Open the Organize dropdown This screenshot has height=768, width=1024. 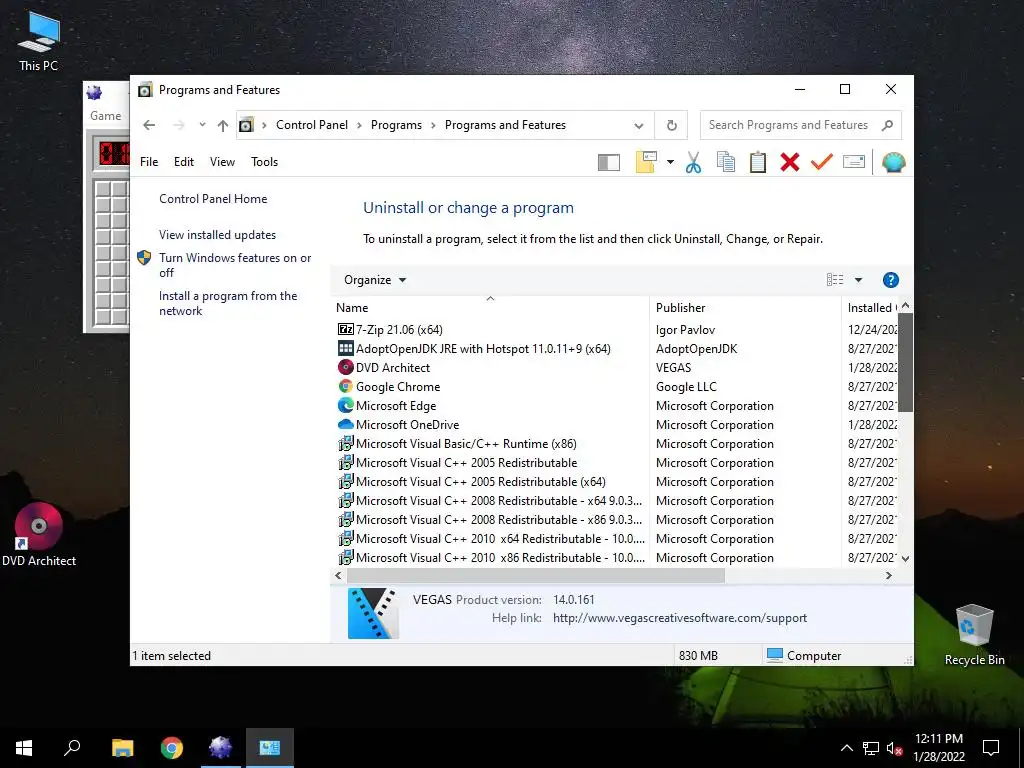(x=375, y=280)
